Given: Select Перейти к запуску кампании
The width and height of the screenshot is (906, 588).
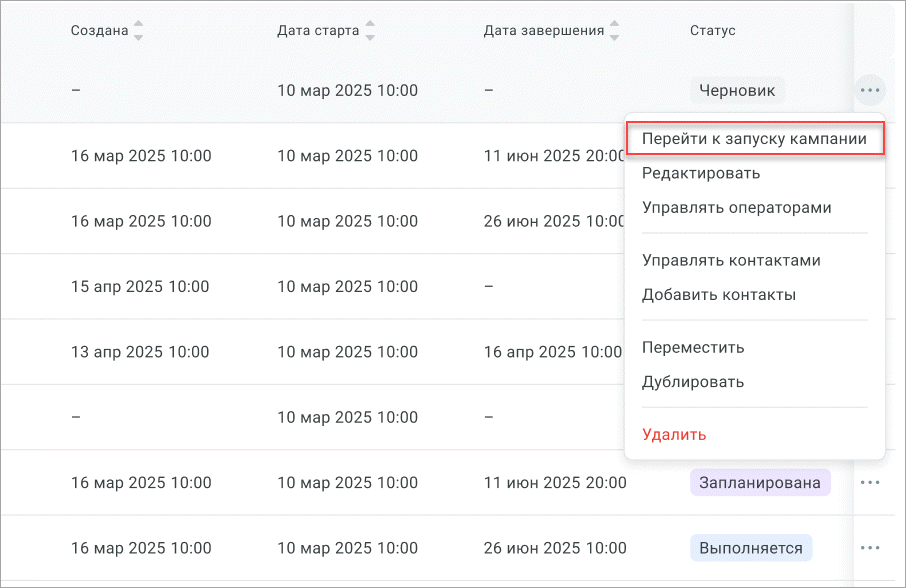Looking at the screenshot, I should [754, 139].
